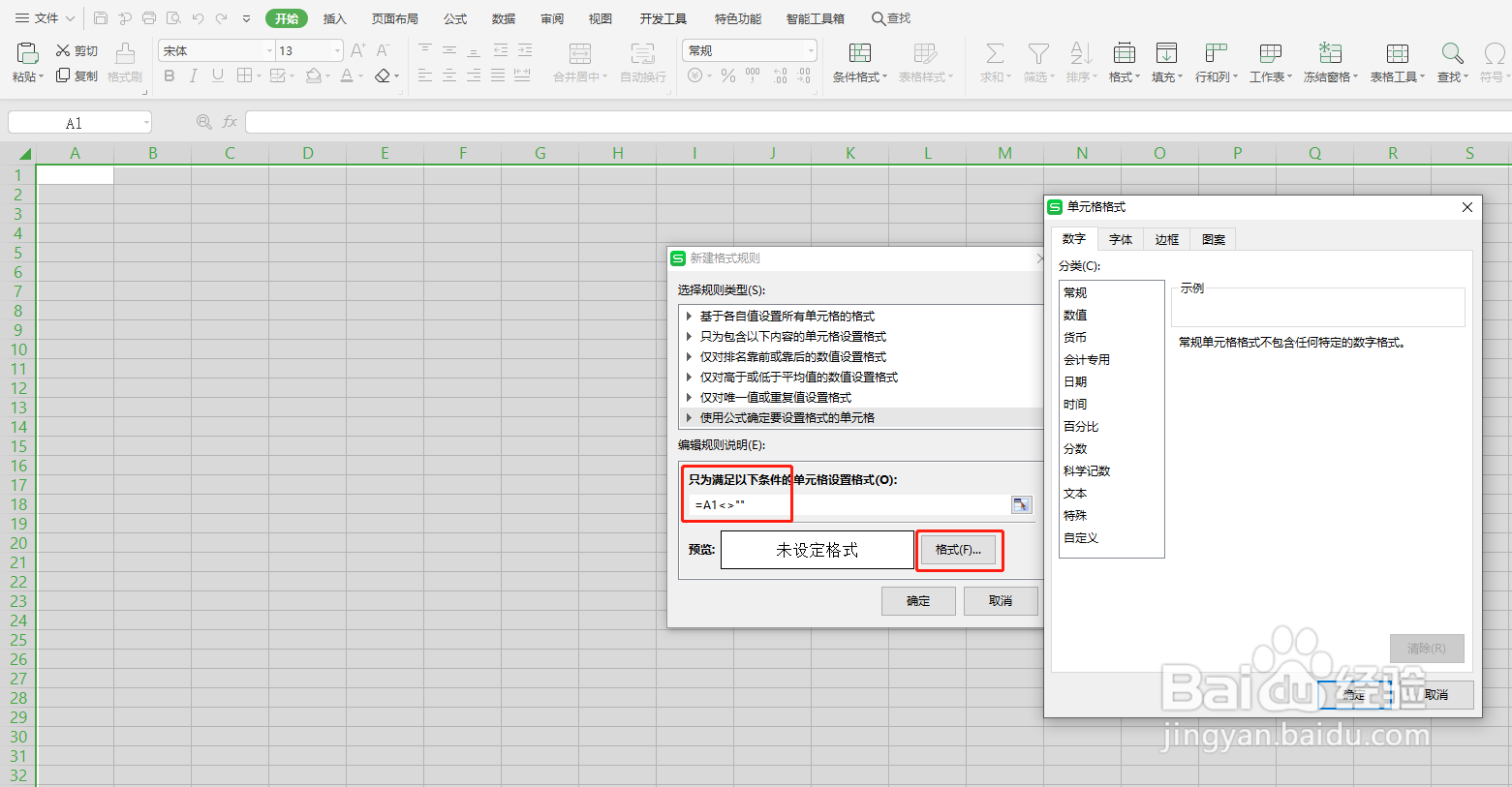Click 取消 in the 单元格格式 dialog

pos(1436,695)
